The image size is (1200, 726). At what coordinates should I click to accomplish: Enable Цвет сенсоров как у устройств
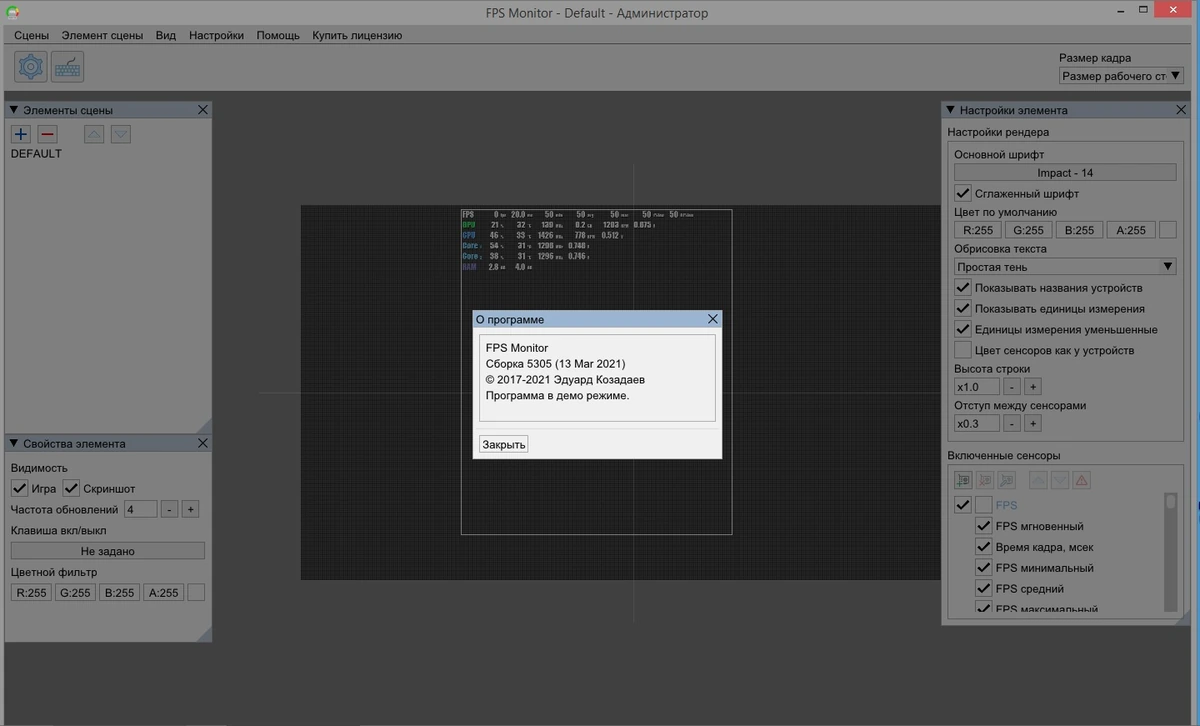[x=963, y=350]
